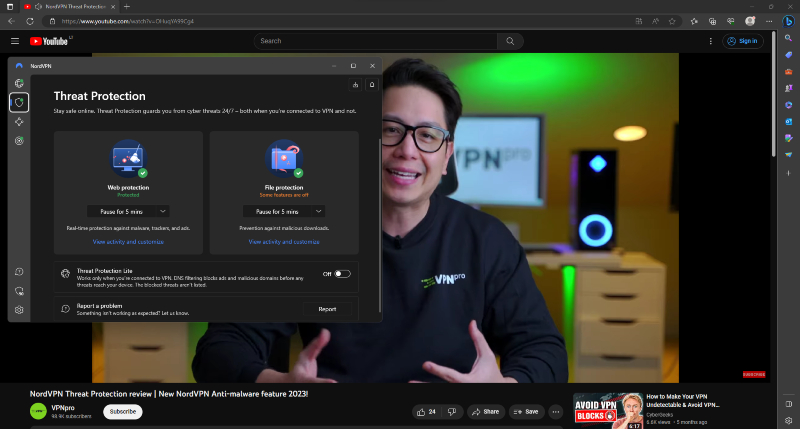The width and height of the screenshot is (800, 429).
Task: Open NordVPN connection refresh sidebar icon
Action: (x=19, y=291)
